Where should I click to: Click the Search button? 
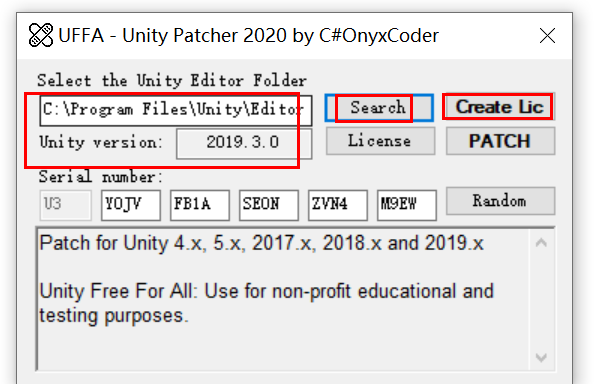click(x=379, y=108)
